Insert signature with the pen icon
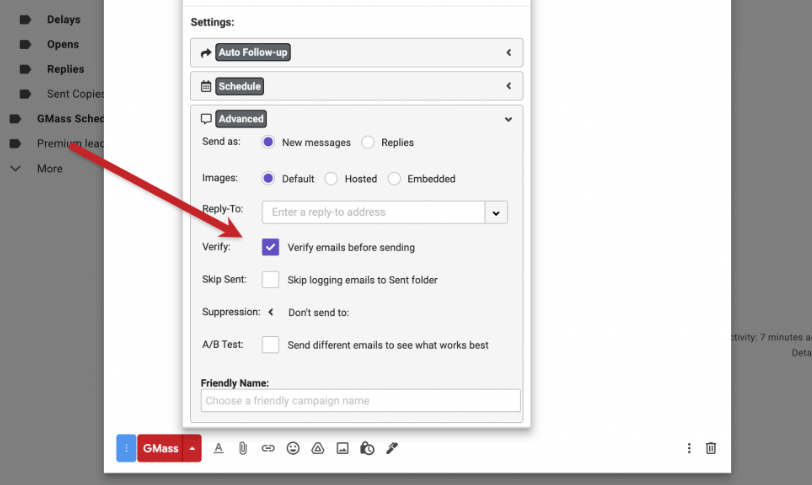The image size is (812, 485). click(x=392, y=448)
